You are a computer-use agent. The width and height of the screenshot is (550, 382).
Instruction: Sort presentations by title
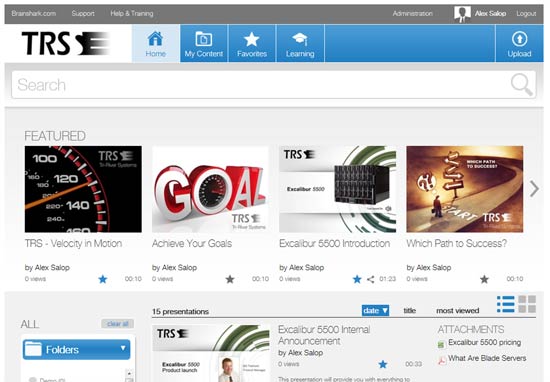[x=410, y=310]
